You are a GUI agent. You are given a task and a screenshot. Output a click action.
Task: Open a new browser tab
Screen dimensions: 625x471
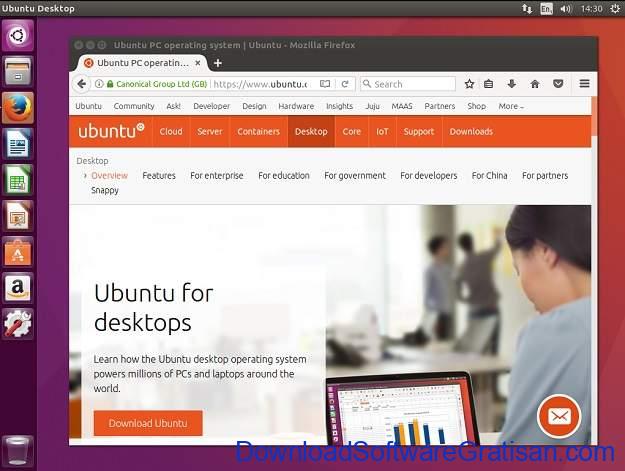pyautogui.click(x=218, y=63)
